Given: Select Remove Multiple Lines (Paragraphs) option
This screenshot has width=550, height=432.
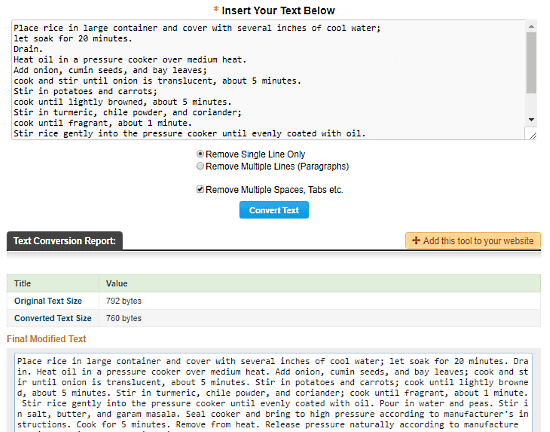Looking at the screenshot, I should [x=200, y=166].
